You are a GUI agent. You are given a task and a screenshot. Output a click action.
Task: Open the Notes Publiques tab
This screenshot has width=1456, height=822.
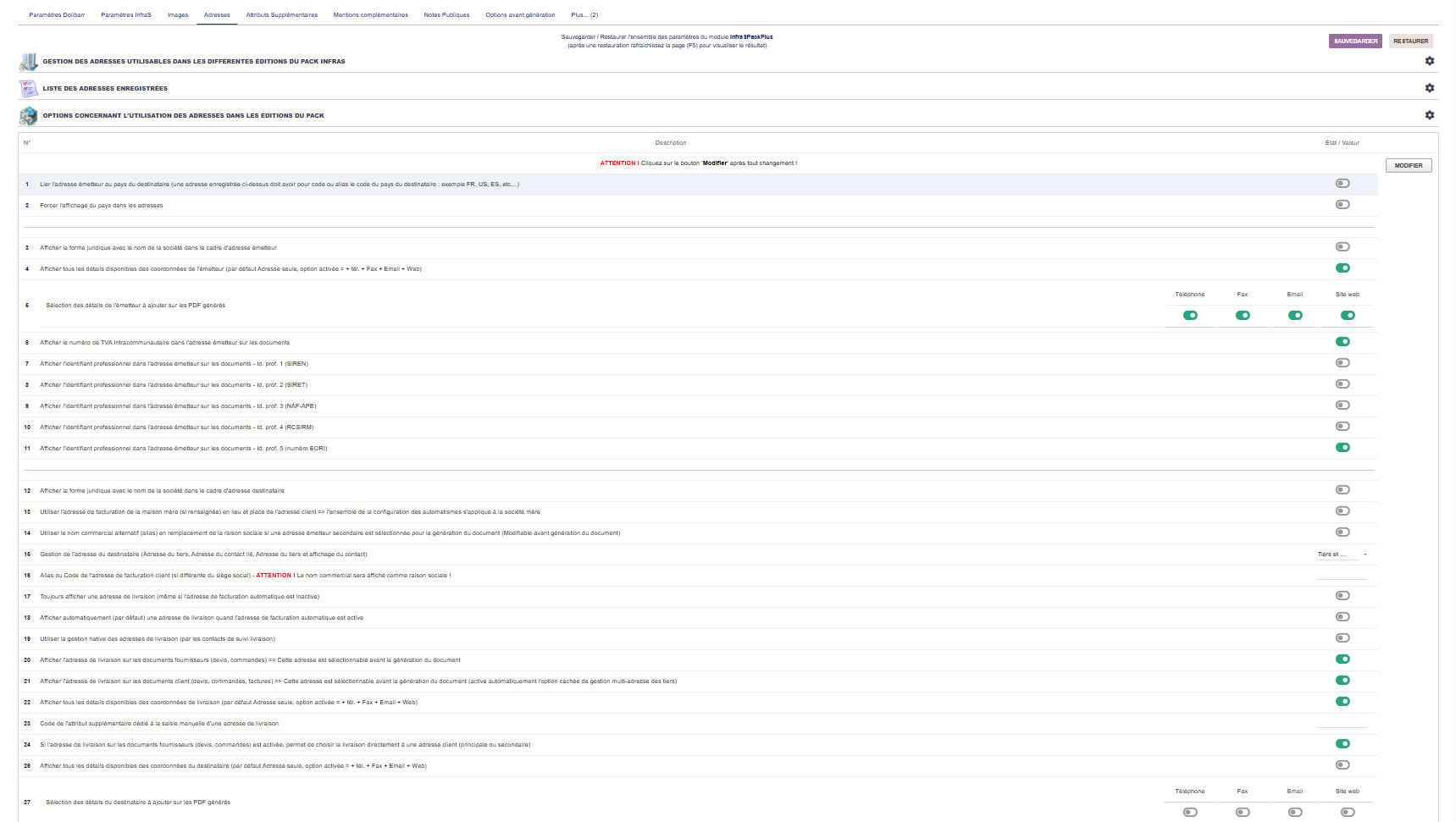tap(446, 15)
